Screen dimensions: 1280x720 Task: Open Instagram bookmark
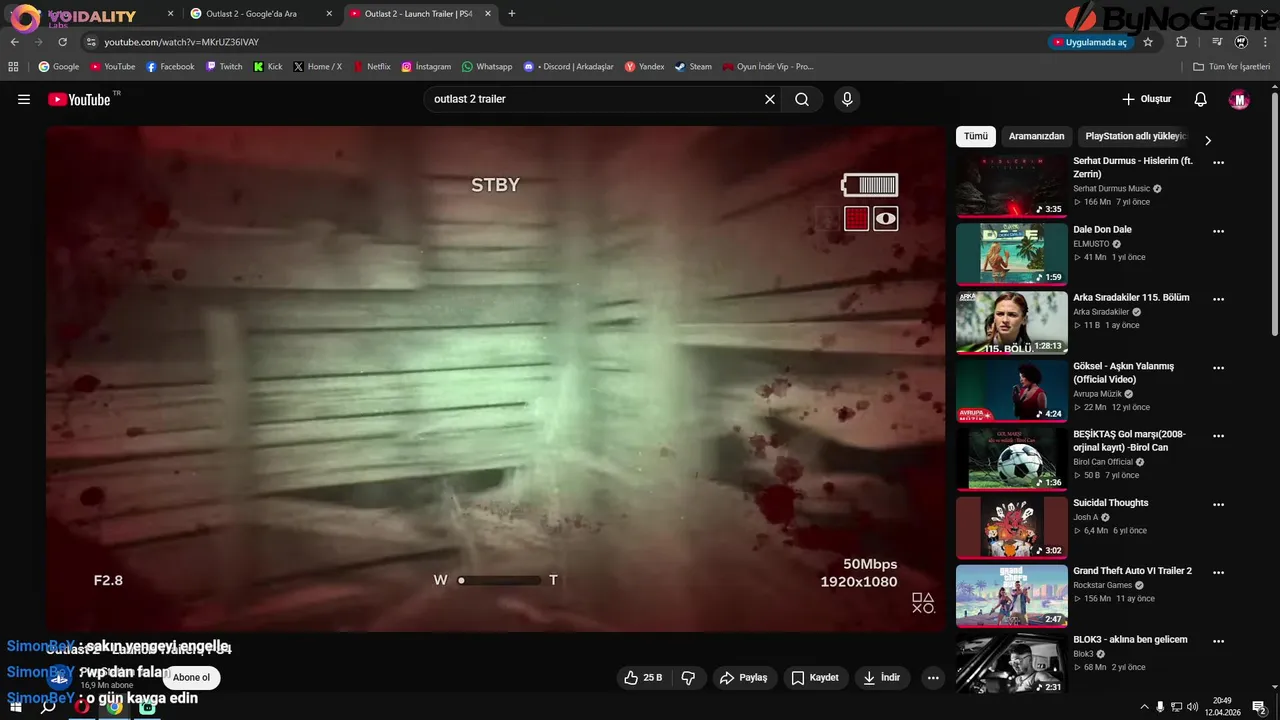point(426,67)
